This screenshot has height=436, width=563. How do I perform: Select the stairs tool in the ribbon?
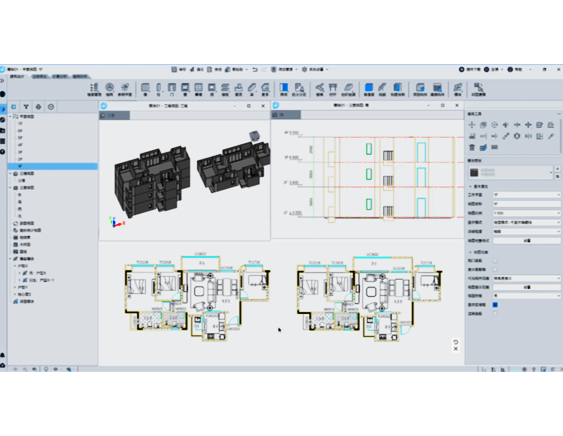(225, 89)
